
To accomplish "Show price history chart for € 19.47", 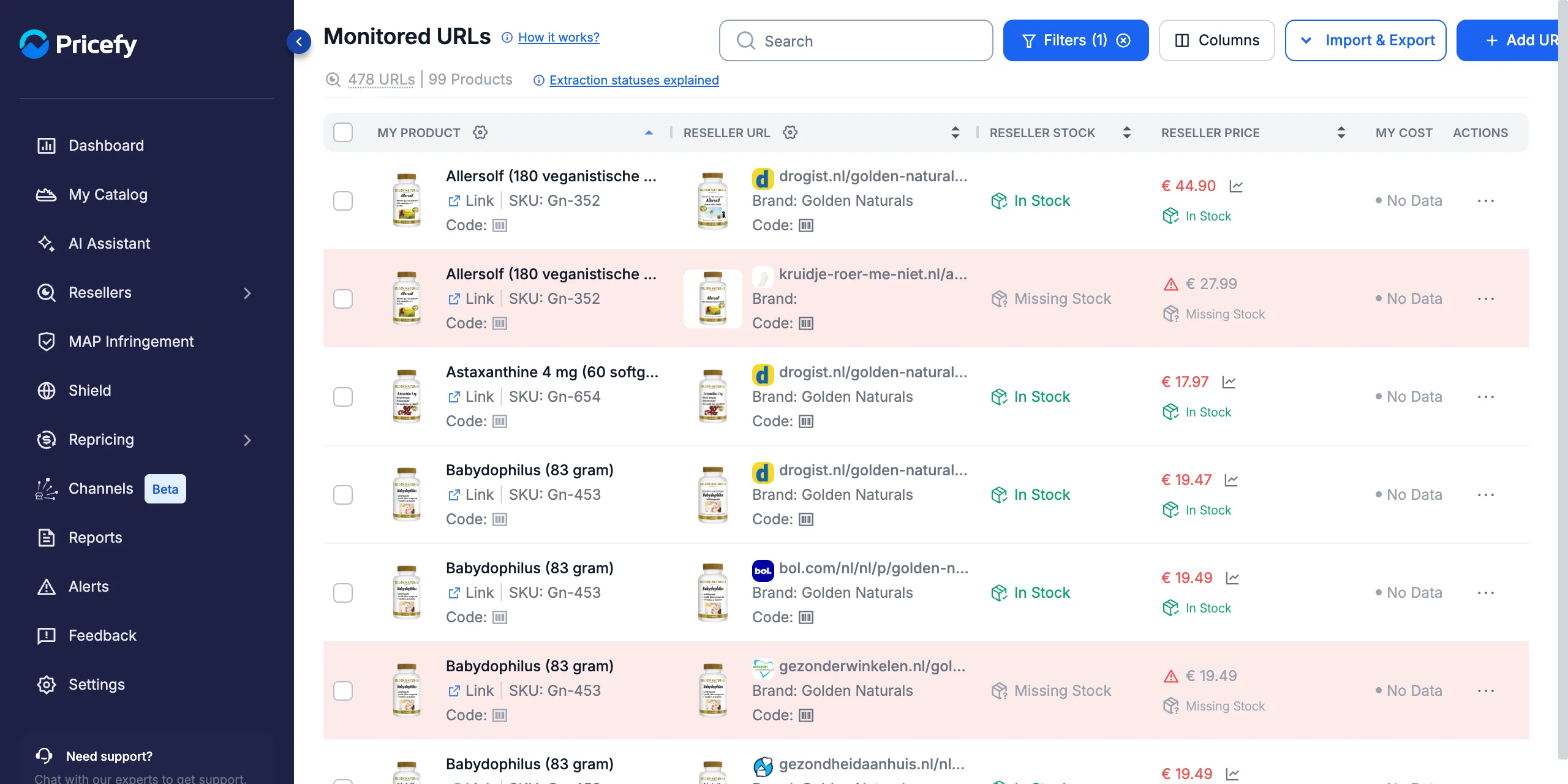I will [x=1231, y=480].
